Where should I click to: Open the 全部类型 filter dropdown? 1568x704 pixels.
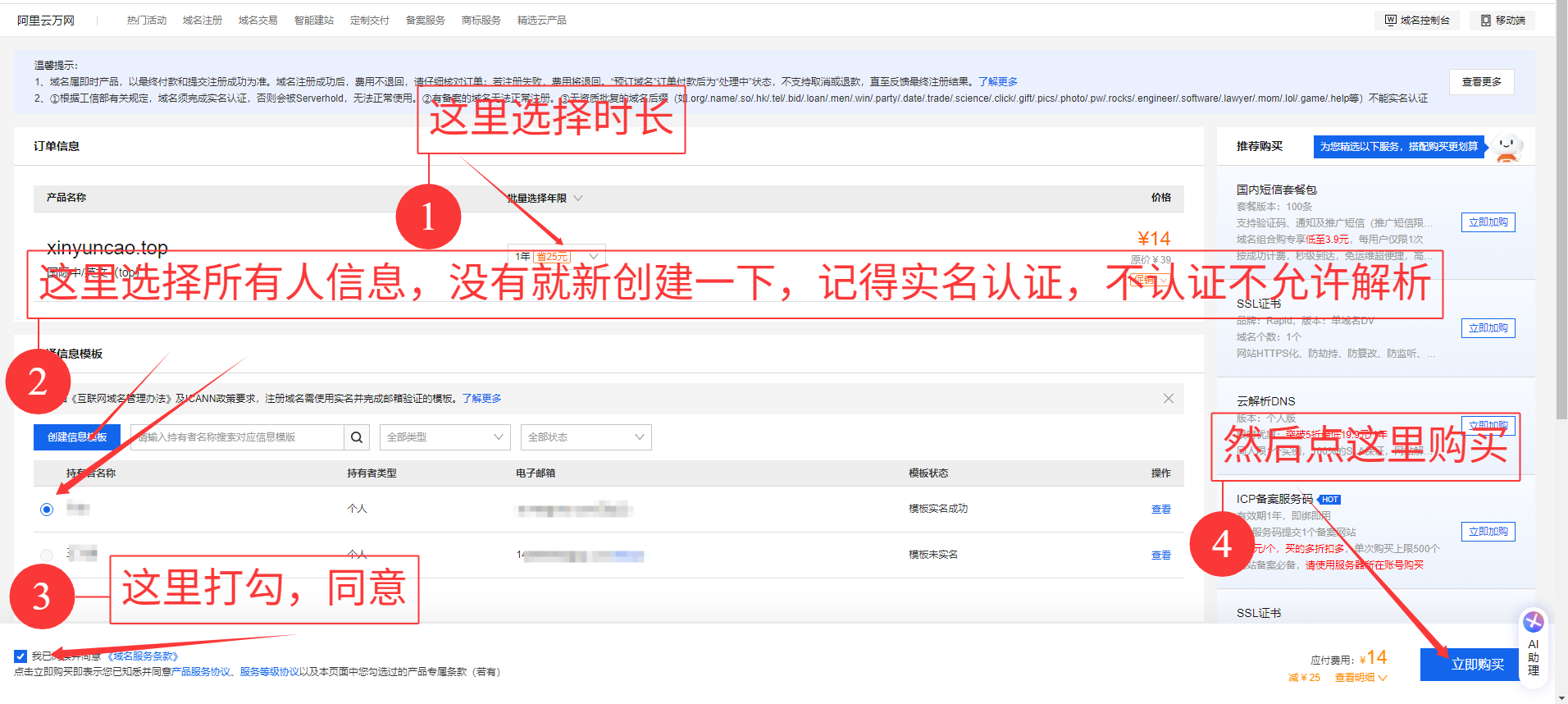(x=444, y=437)
